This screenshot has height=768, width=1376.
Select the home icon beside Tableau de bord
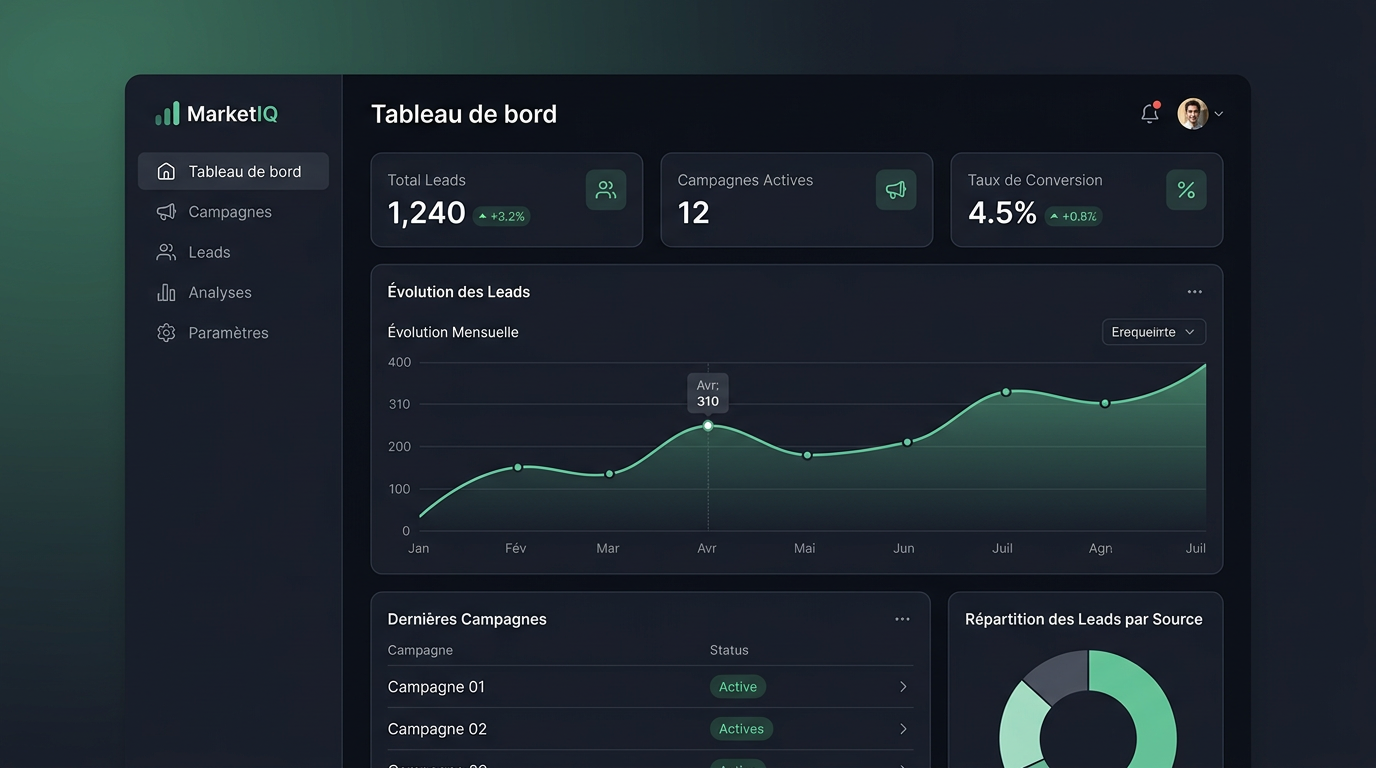coord(166,171)
